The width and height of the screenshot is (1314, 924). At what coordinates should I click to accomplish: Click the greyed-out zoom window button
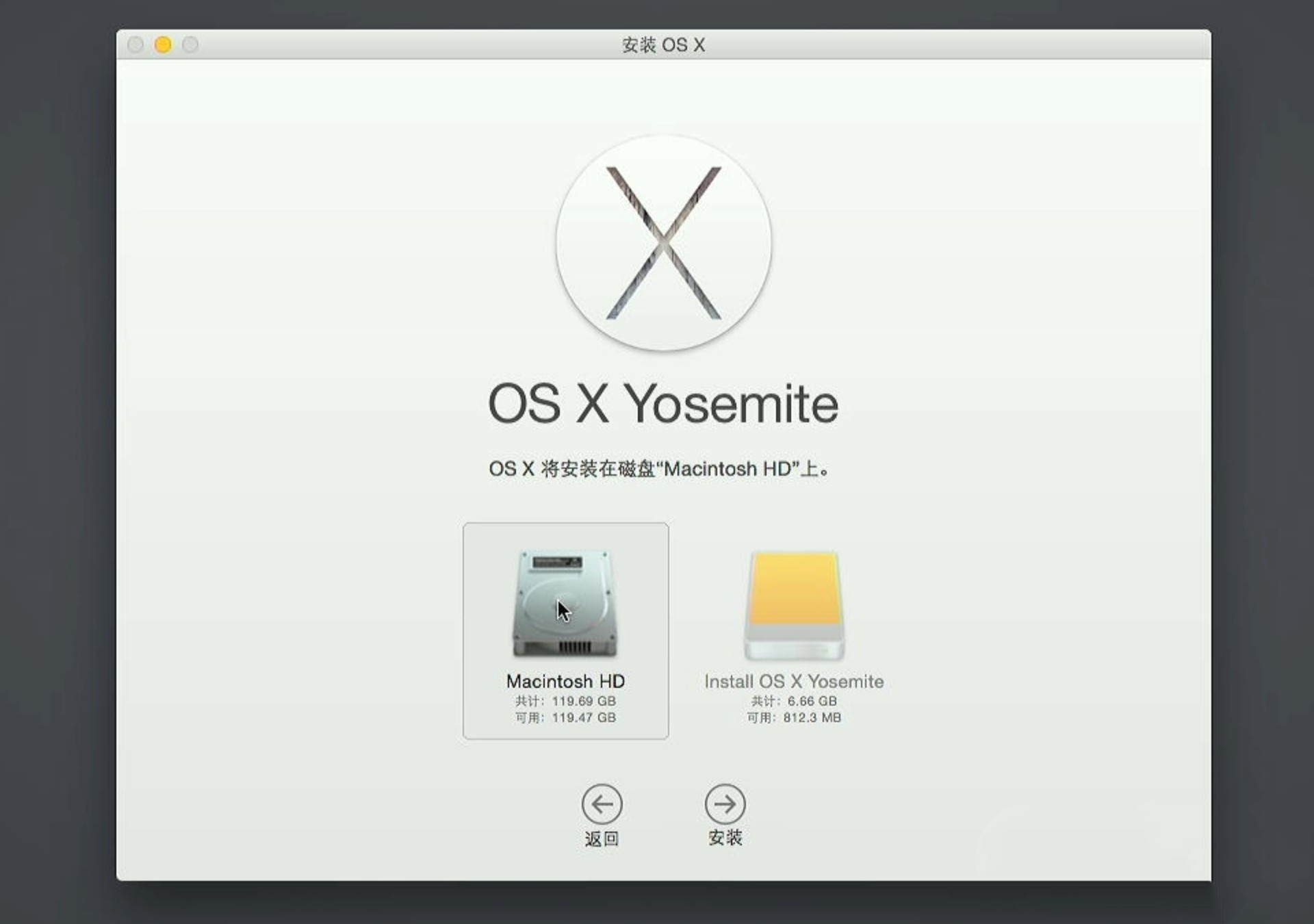(x=190, y=45)
